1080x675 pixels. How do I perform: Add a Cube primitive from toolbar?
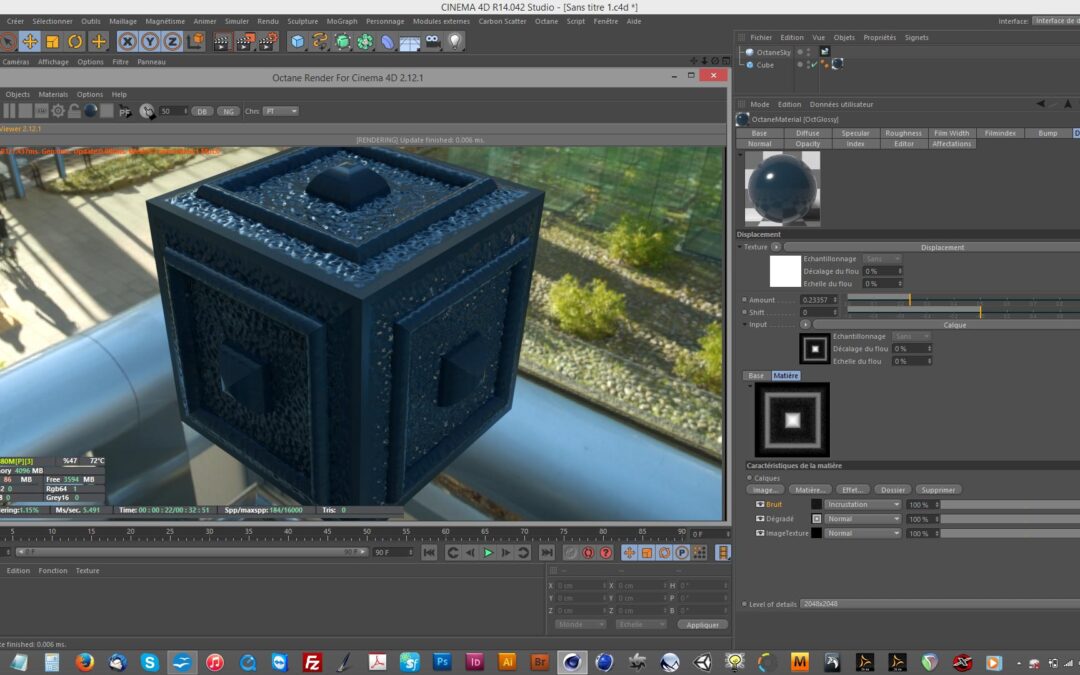tap(297, 41)
